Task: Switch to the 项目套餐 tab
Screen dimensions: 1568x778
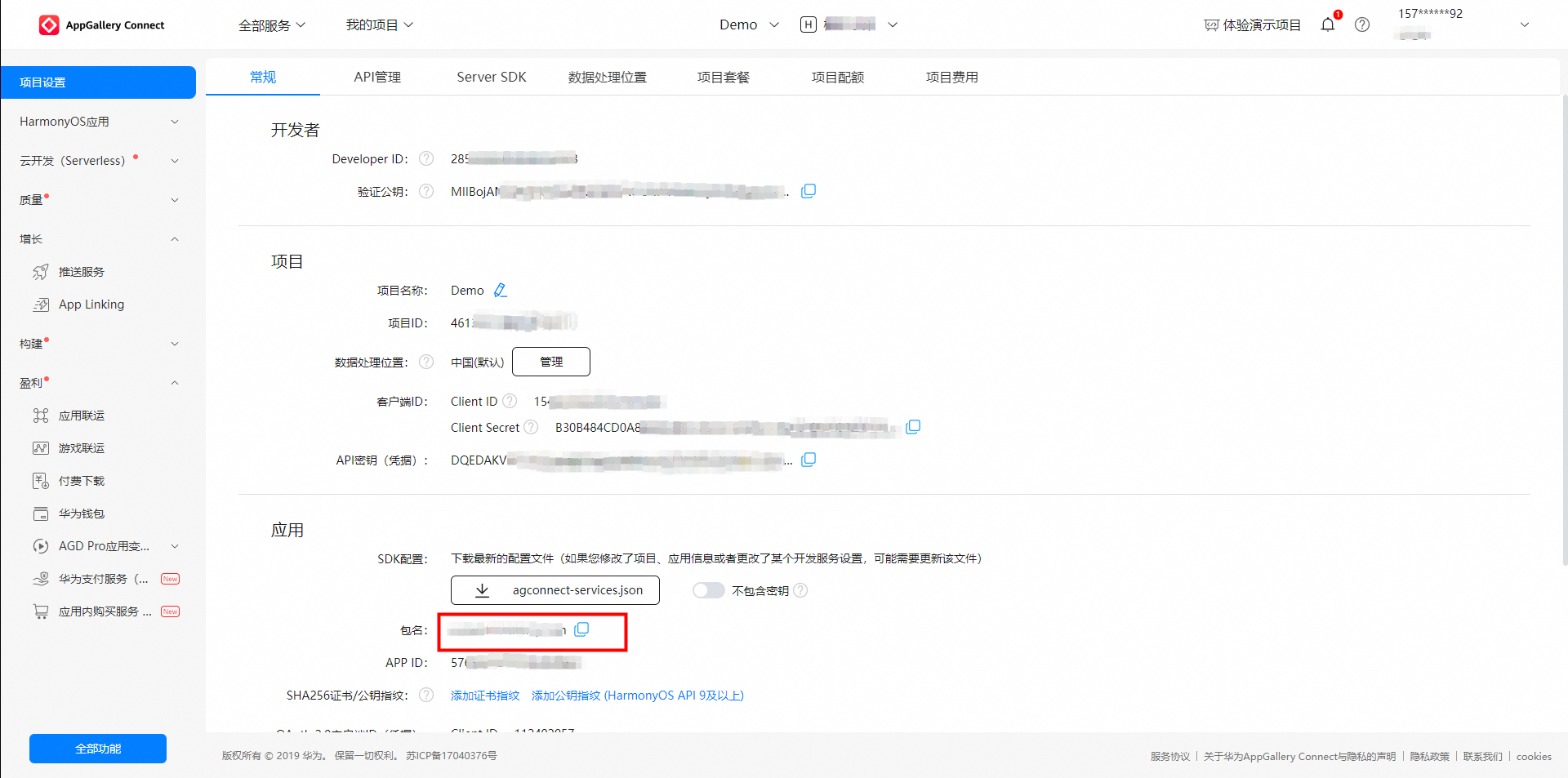Action: tap(724, 77)
